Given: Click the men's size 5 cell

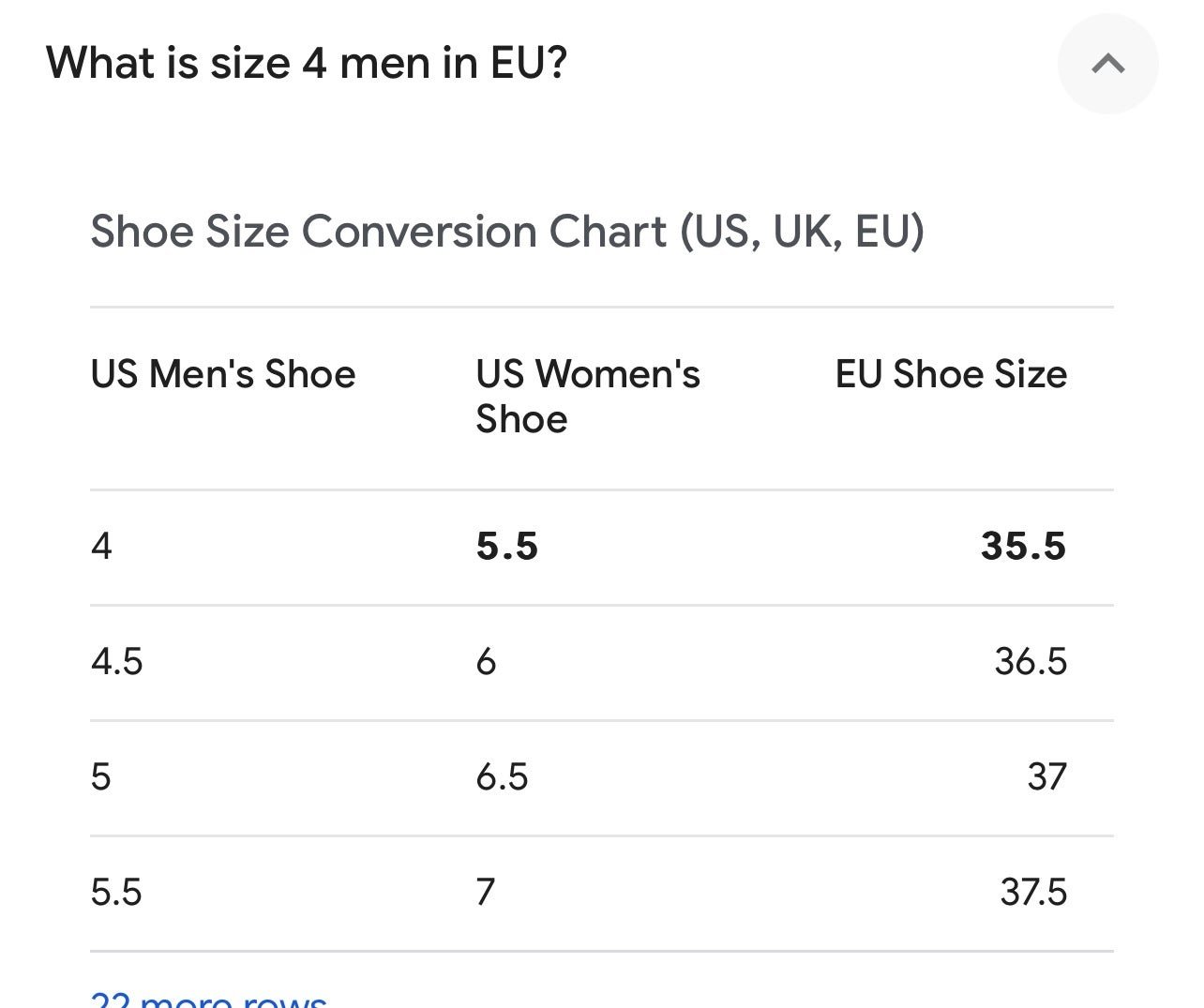Looking at the screenshot, I should 101,777.
